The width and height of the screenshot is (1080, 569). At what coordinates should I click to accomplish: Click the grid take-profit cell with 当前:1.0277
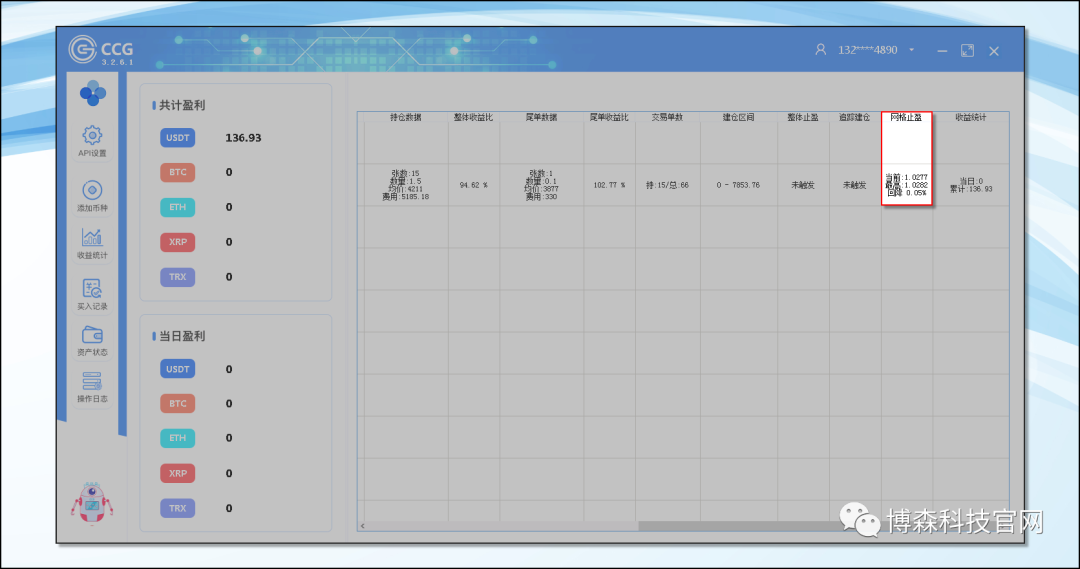click(906, 185)
